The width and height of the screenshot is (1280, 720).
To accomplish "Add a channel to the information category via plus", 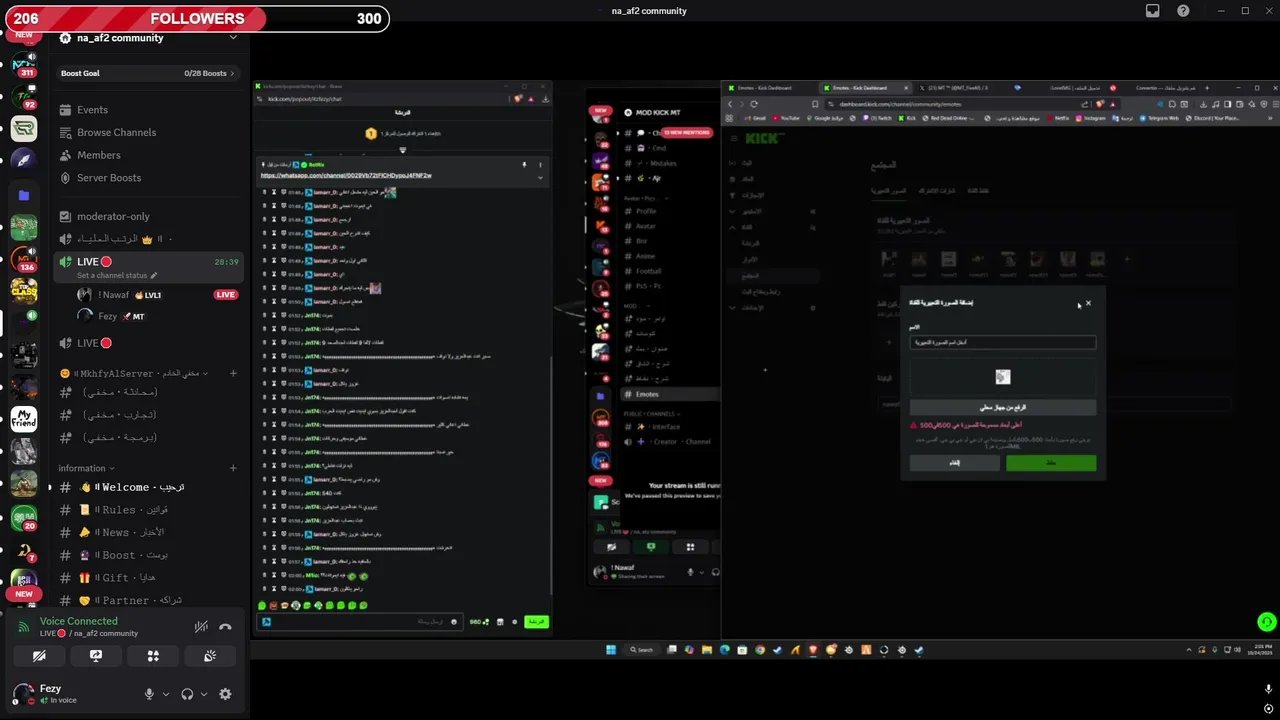I will [233, 468].
